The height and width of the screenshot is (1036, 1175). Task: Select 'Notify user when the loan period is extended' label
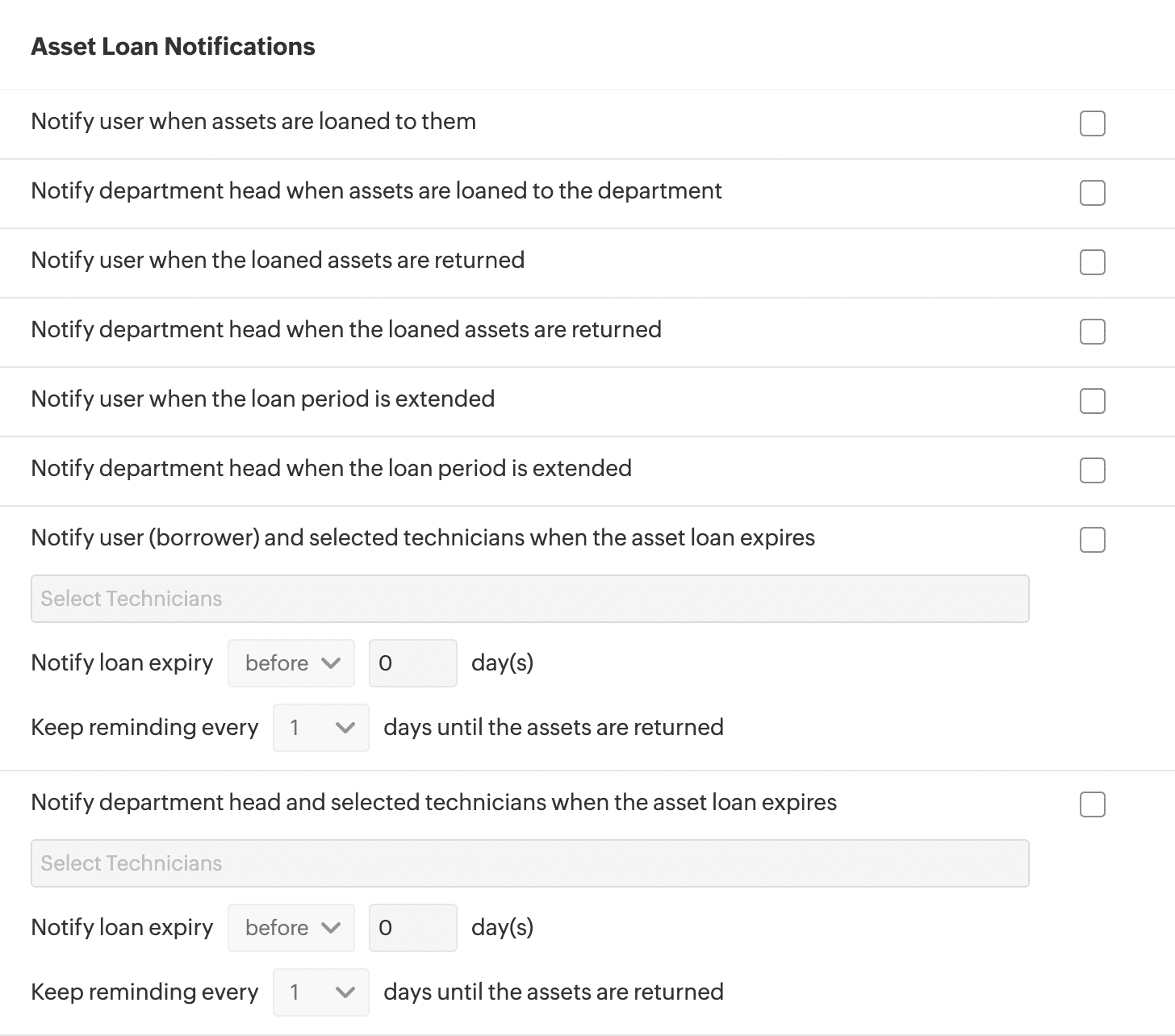(262, 399)
